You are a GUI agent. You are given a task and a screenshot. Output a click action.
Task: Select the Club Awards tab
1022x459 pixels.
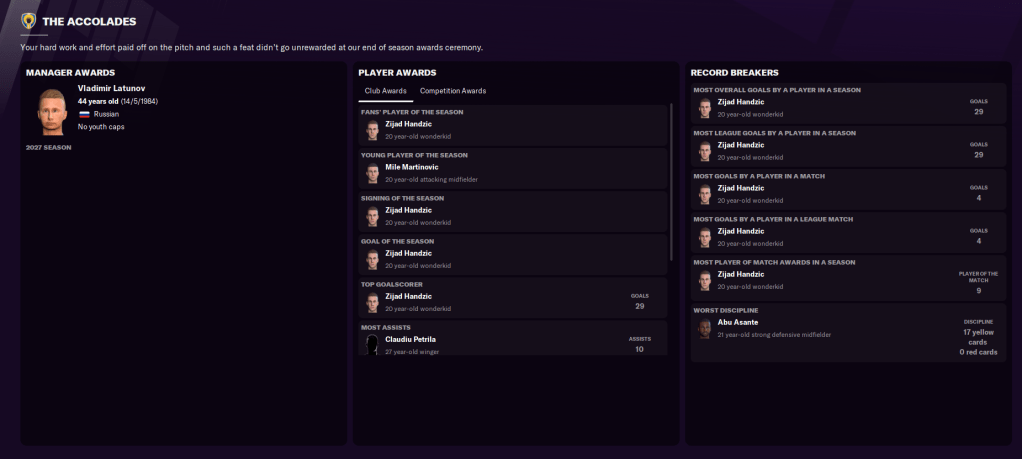[385, 91]
